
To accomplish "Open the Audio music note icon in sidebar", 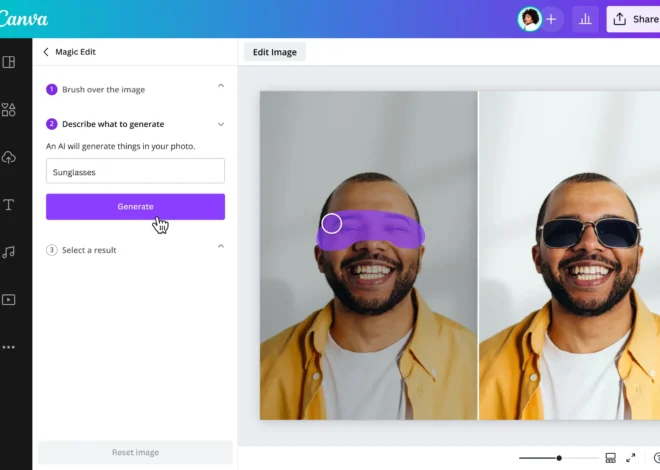I will (8, 252).
